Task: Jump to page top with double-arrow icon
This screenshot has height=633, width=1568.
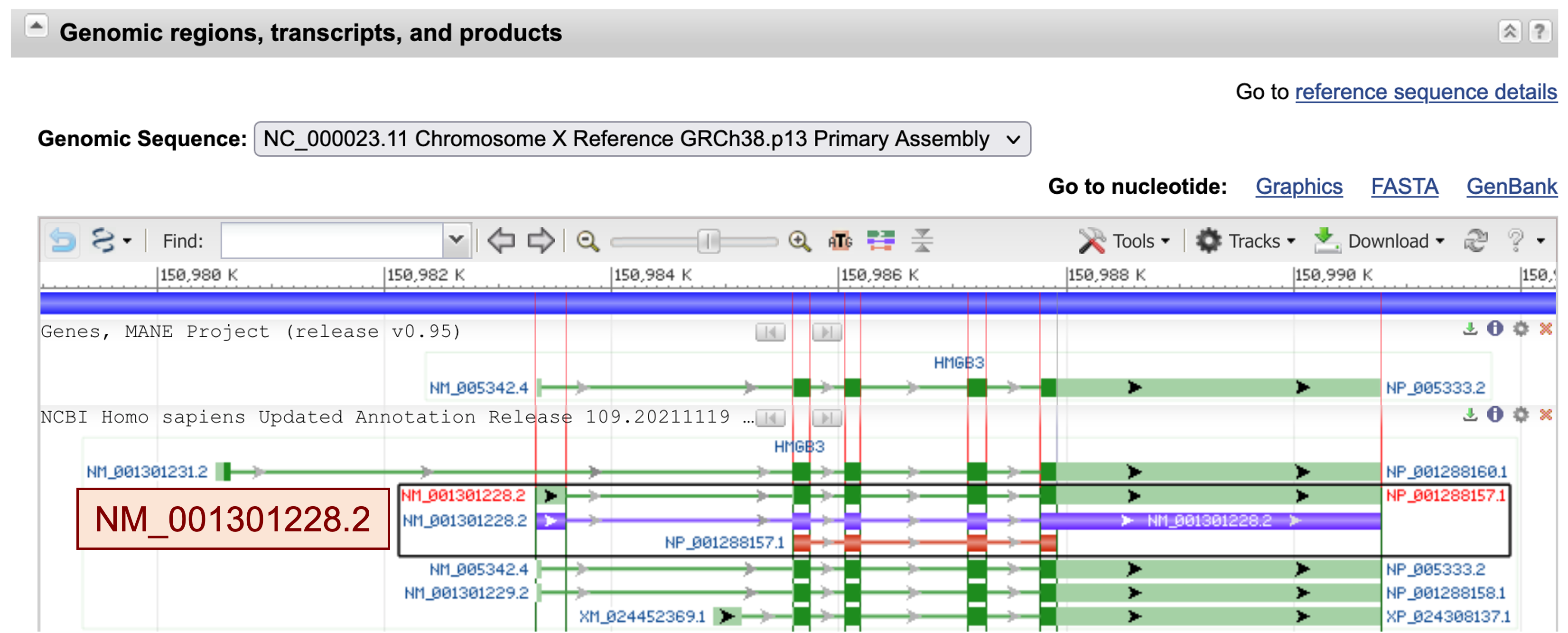Action: pos(1510,31)
